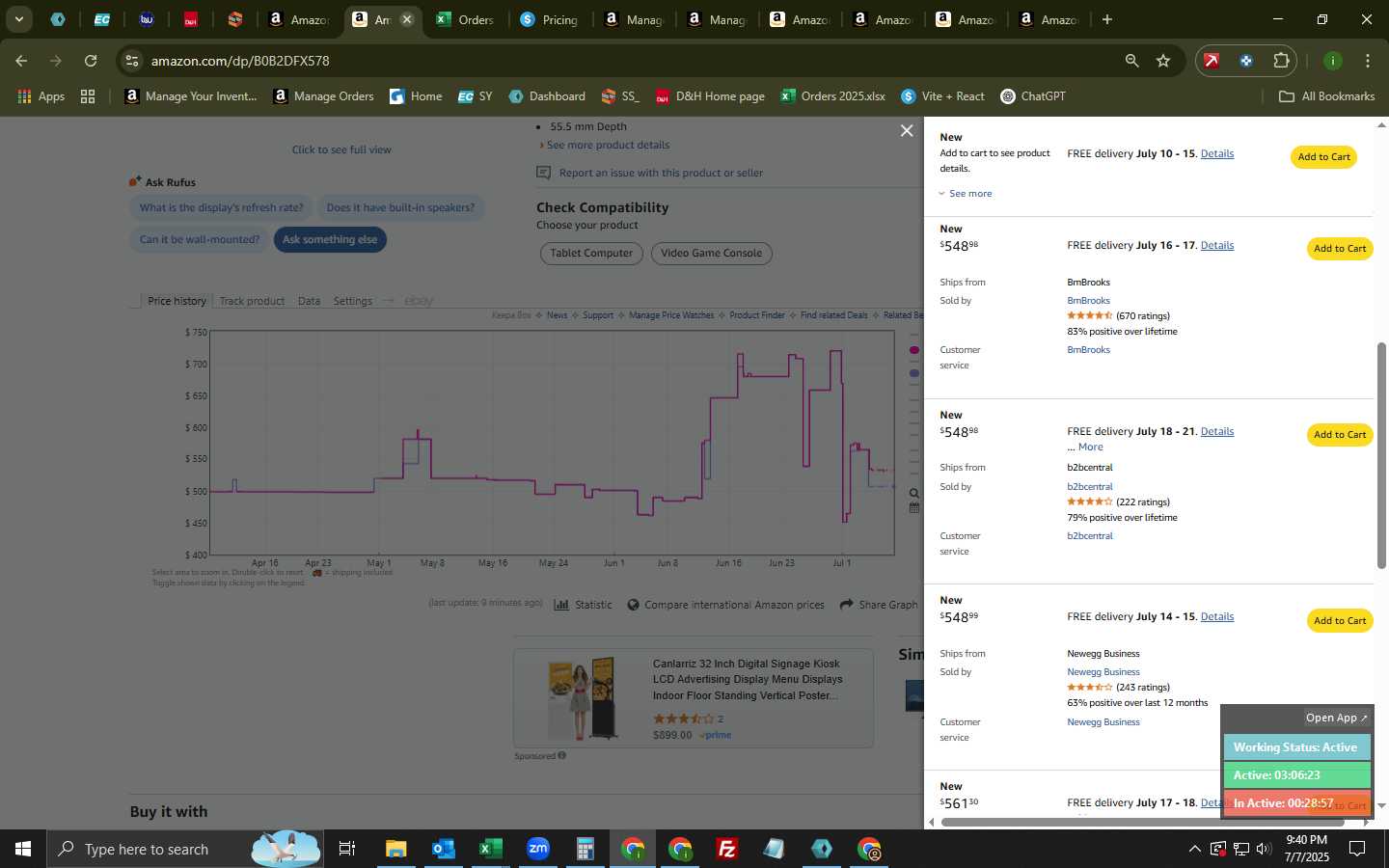Image resolution: width=1389 pixels, height=868 pixels.
Task: Open the tab search dropdown arrow
Action: tap(18, 19)
